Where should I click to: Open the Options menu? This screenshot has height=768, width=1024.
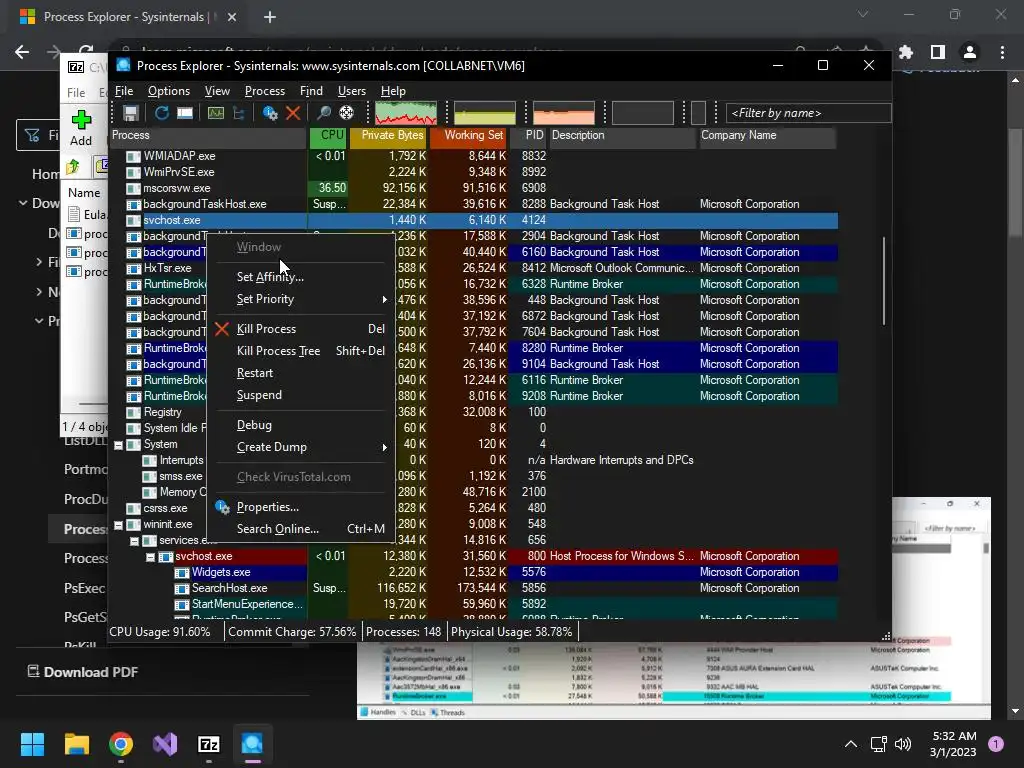pyautogui.click(x=168, y=91)
